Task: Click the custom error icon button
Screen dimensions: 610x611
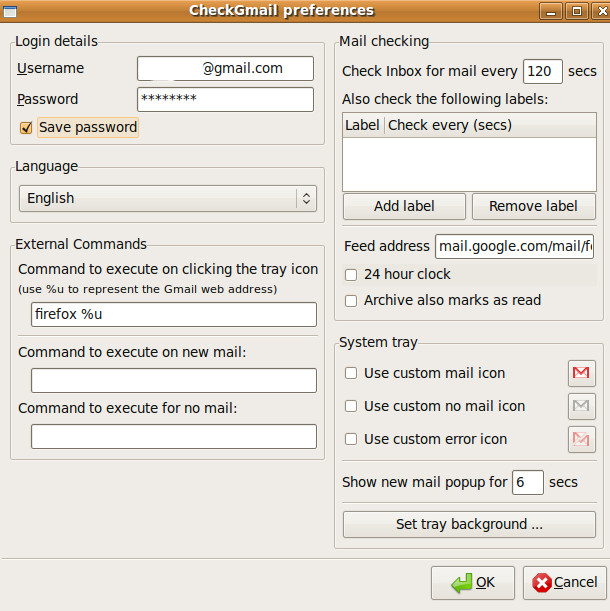Action: tap(582, 440)
